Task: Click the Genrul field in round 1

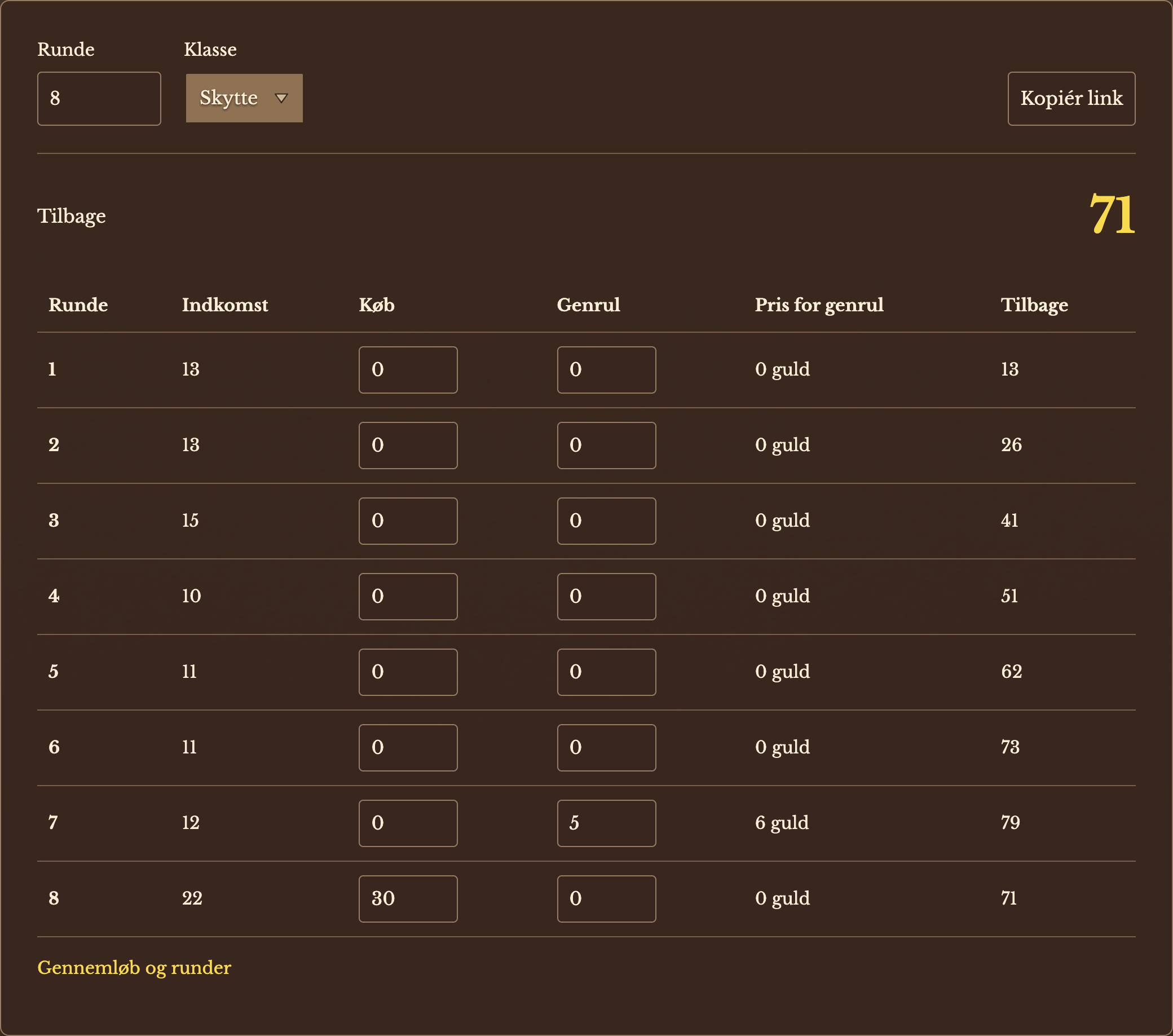Action: [607, 369]
